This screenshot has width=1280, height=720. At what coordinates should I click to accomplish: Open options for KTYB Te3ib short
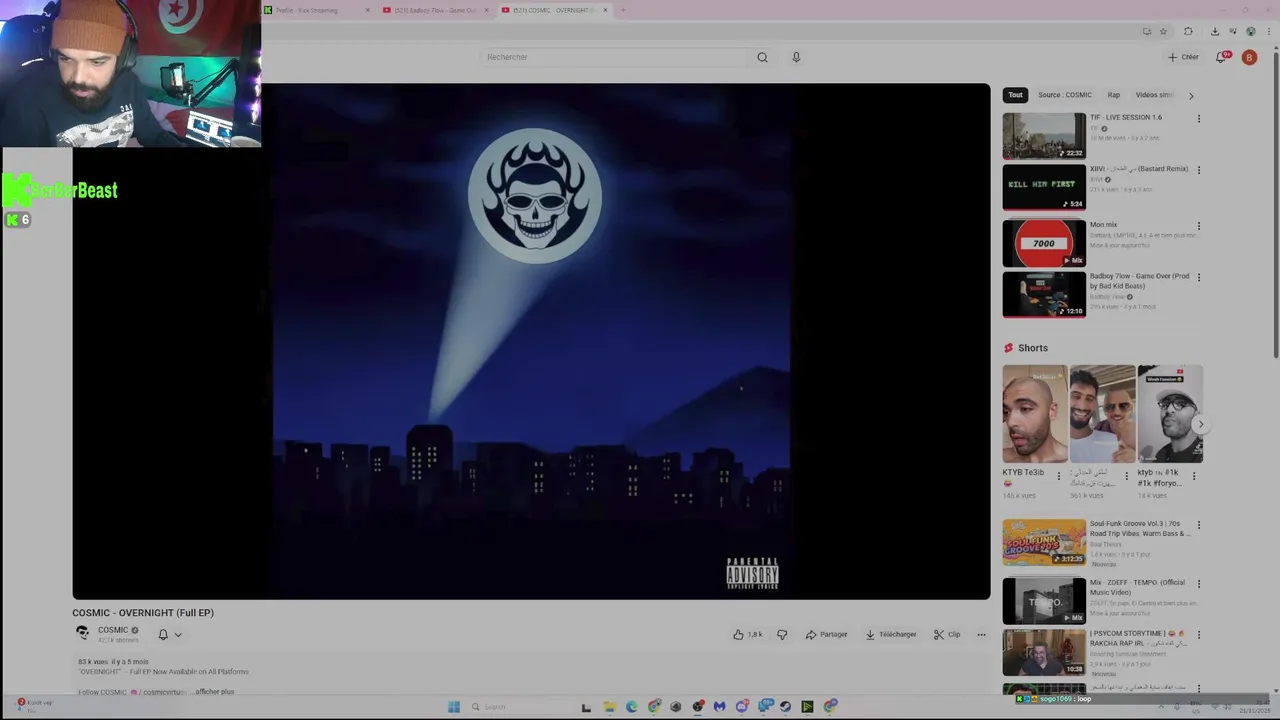coord(1059,476)
